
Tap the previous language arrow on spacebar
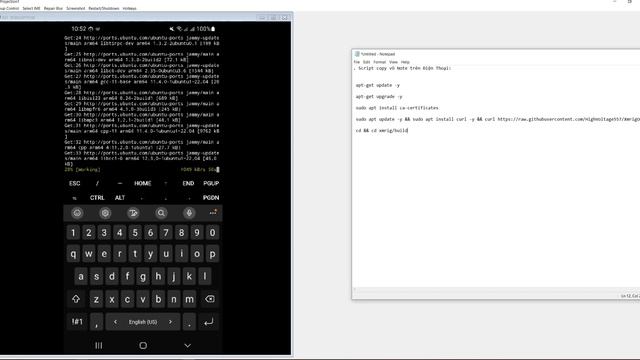pyautogui.click(x=116, y=322)
